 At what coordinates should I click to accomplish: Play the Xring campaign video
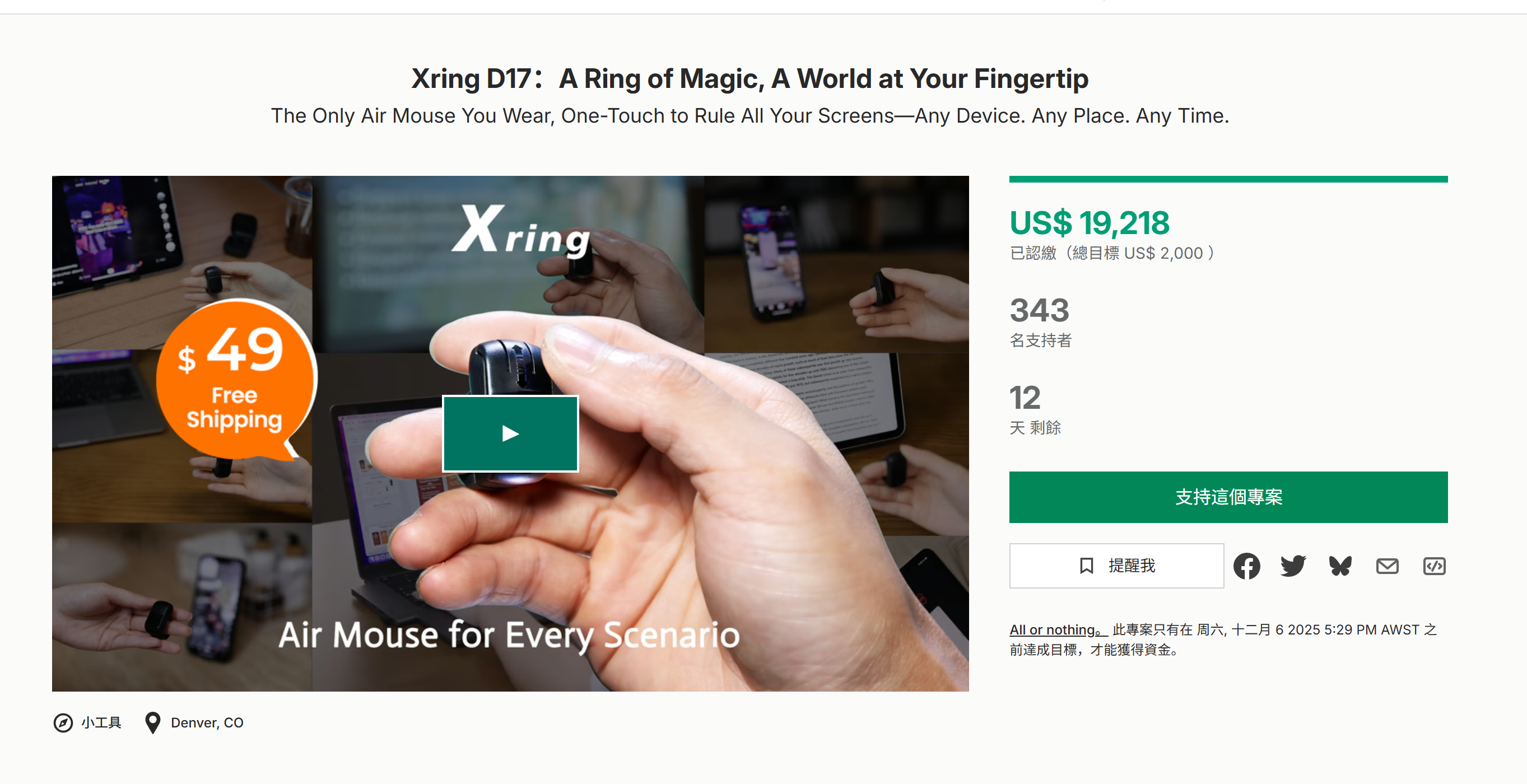click(510, 433)
